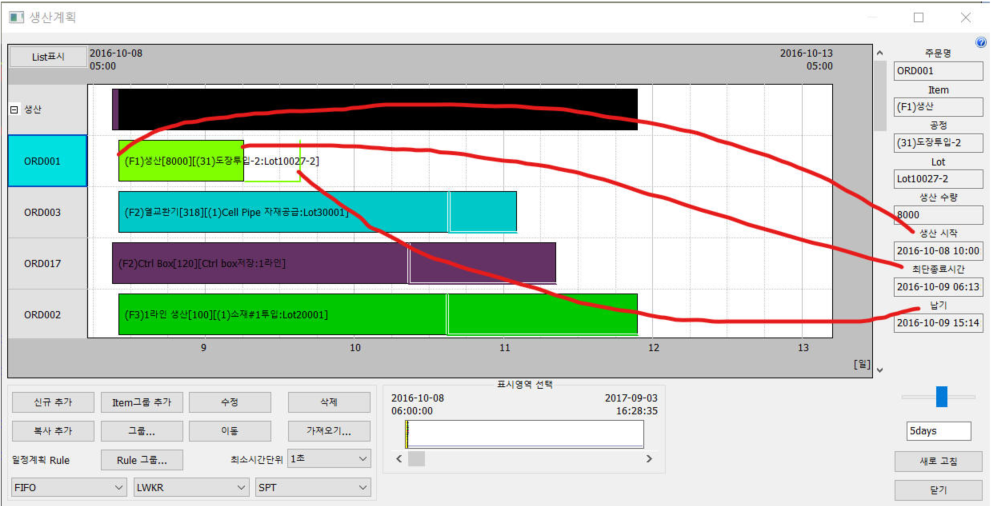This screenshot has height=507, width=992.
Task: Open the FIFO rule dropdown
Action: point(68,487)
